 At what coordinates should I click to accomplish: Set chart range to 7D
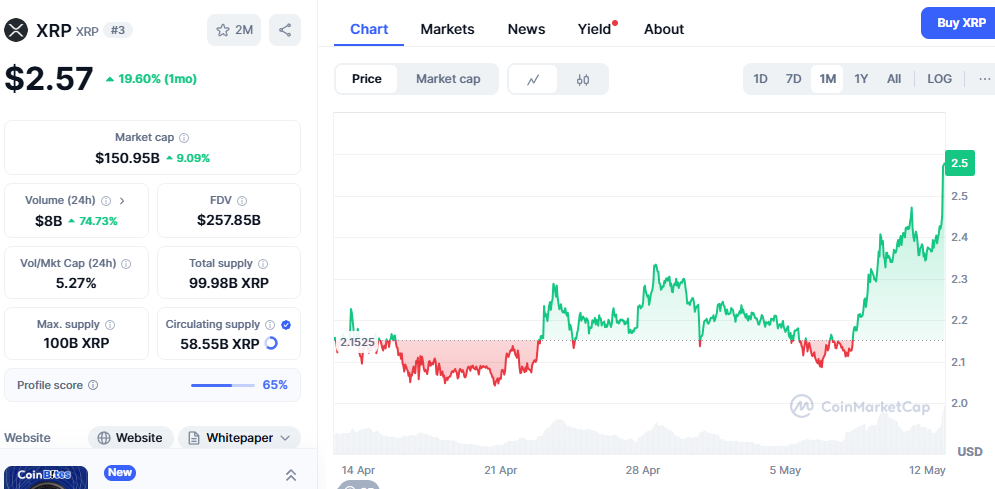(794, 79)
